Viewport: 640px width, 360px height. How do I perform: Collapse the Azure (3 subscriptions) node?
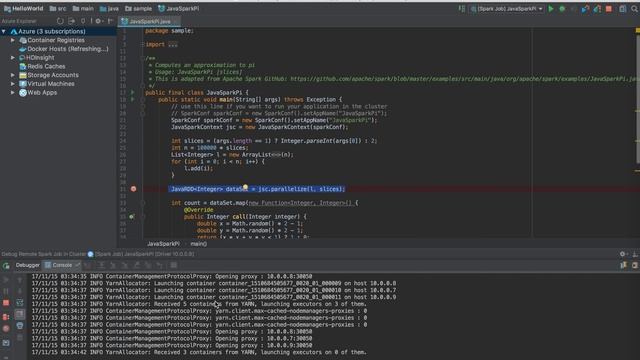tap(4, 31)
